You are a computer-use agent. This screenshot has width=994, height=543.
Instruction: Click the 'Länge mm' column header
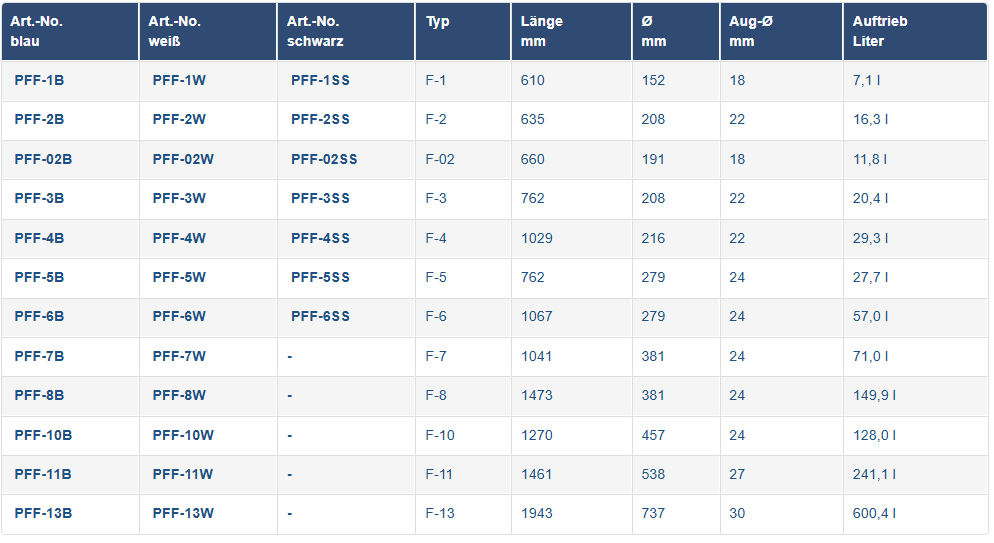(x=542, y=31)
